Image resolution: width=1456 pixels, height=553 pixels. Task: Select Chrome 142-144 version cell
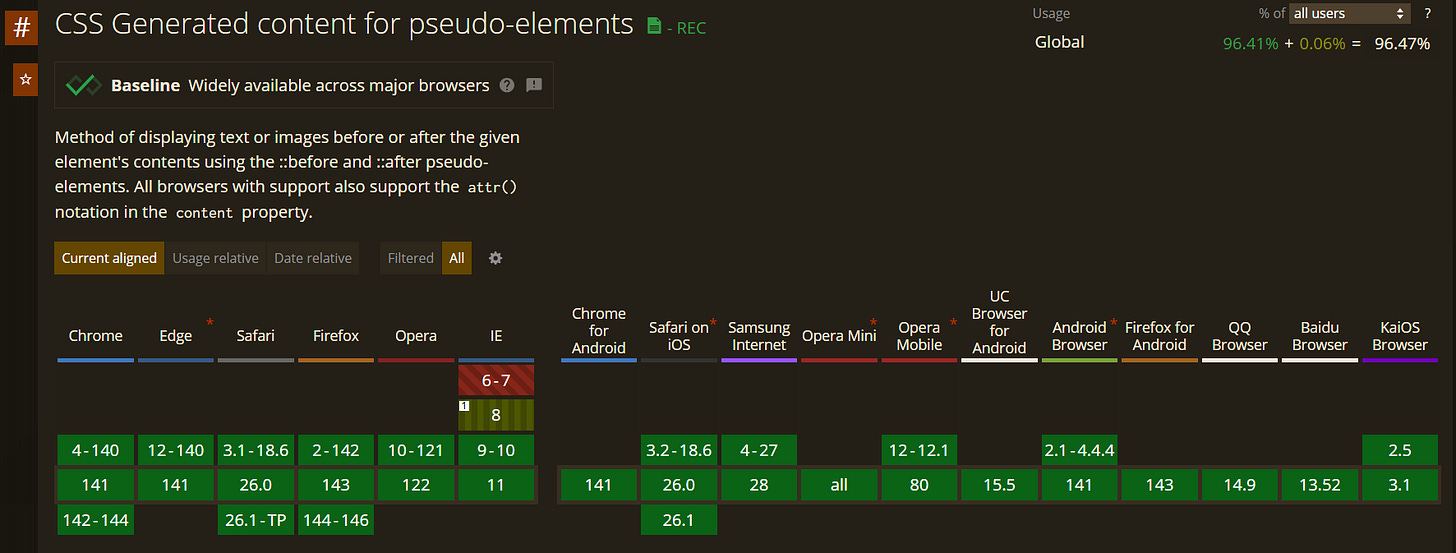(x=96, y=520)
